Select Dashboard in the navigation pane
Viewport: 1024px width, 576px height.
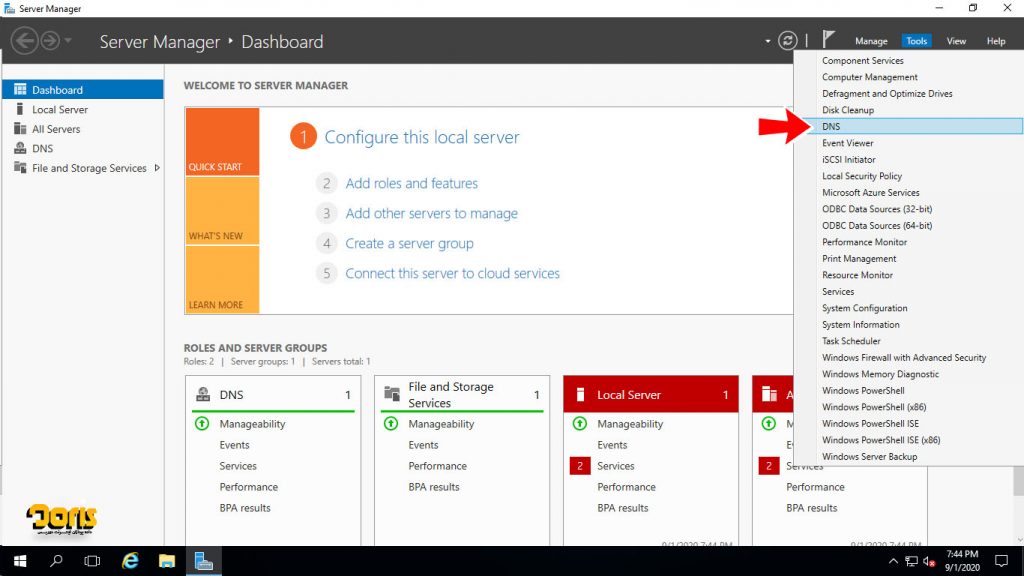[83, 89]
